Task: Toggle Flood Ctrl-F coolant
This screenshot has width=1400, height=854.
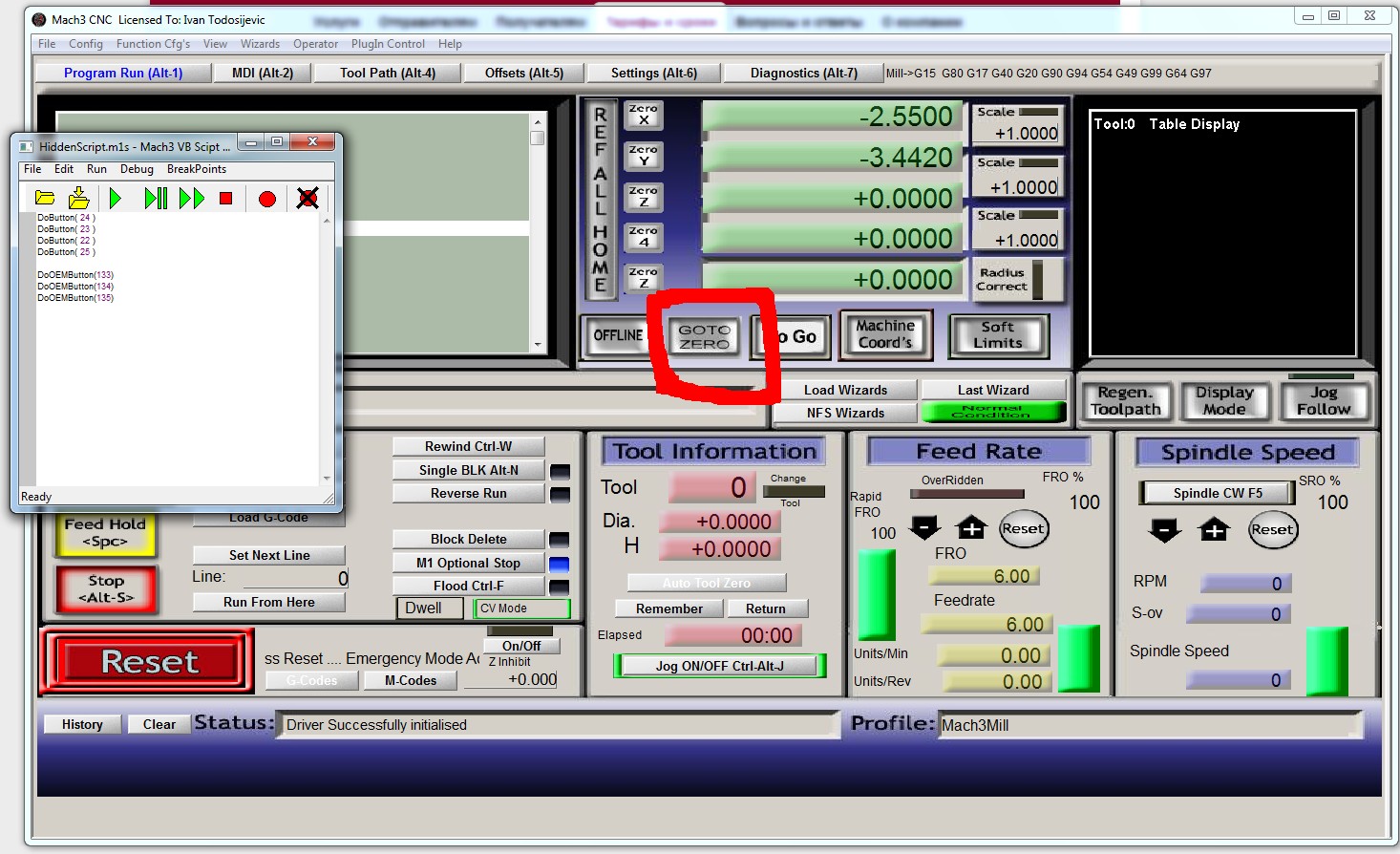Action: (x=469, y=586)
